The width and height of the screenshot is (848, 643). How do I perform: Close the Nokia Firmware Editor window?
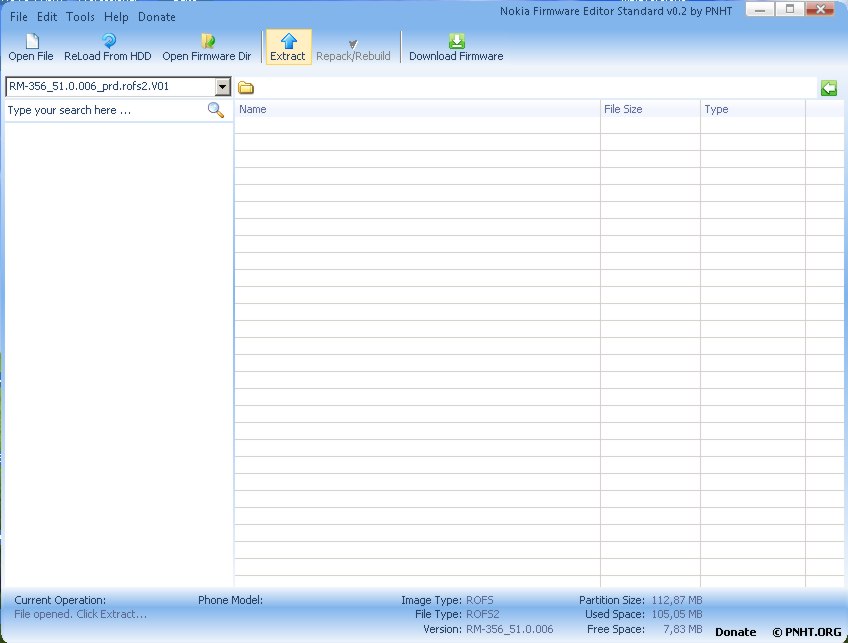coord(820,9)
